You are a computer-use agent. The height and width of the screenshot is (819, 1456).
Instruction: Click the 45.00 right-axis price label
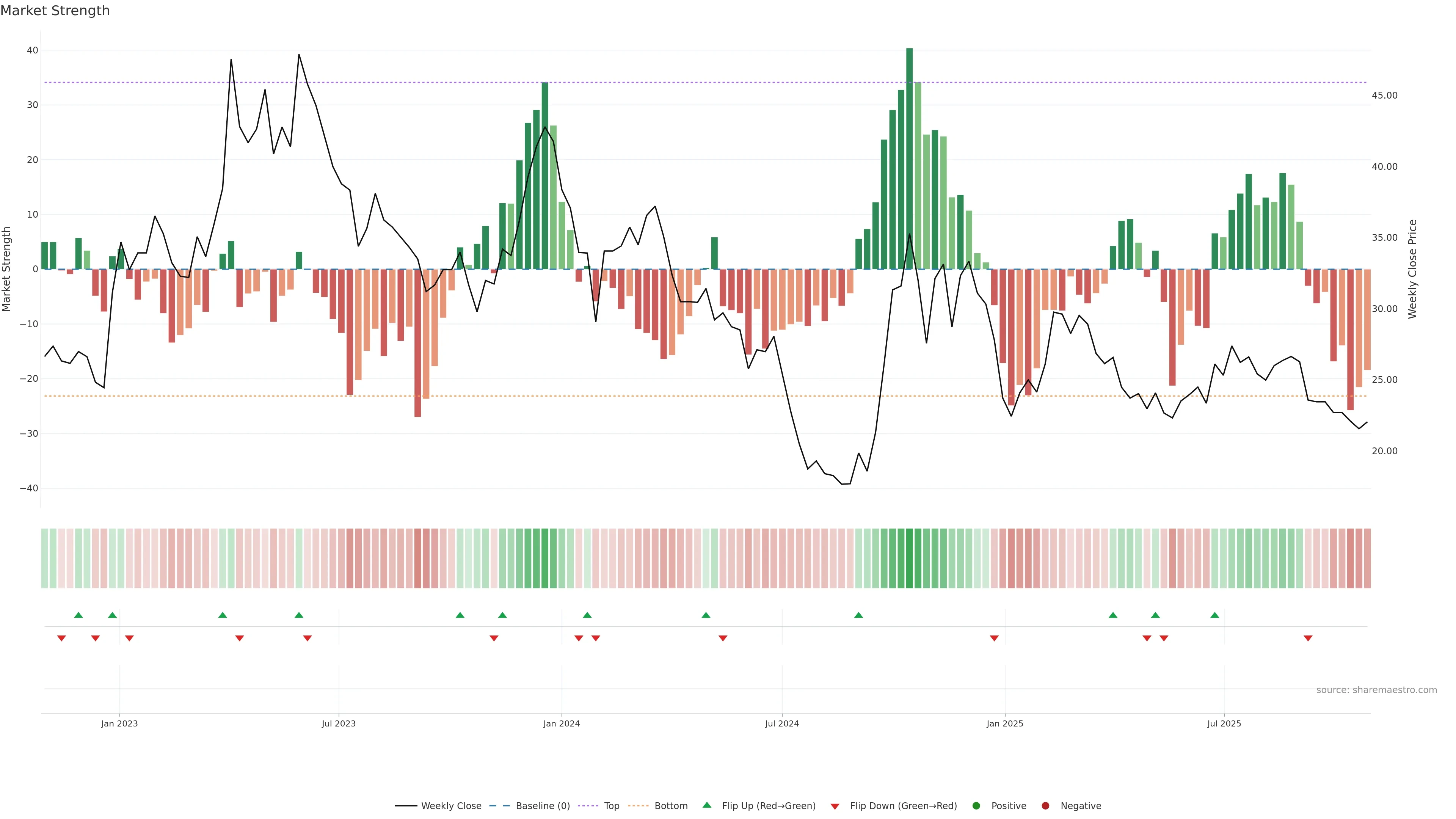point(1384,96)
